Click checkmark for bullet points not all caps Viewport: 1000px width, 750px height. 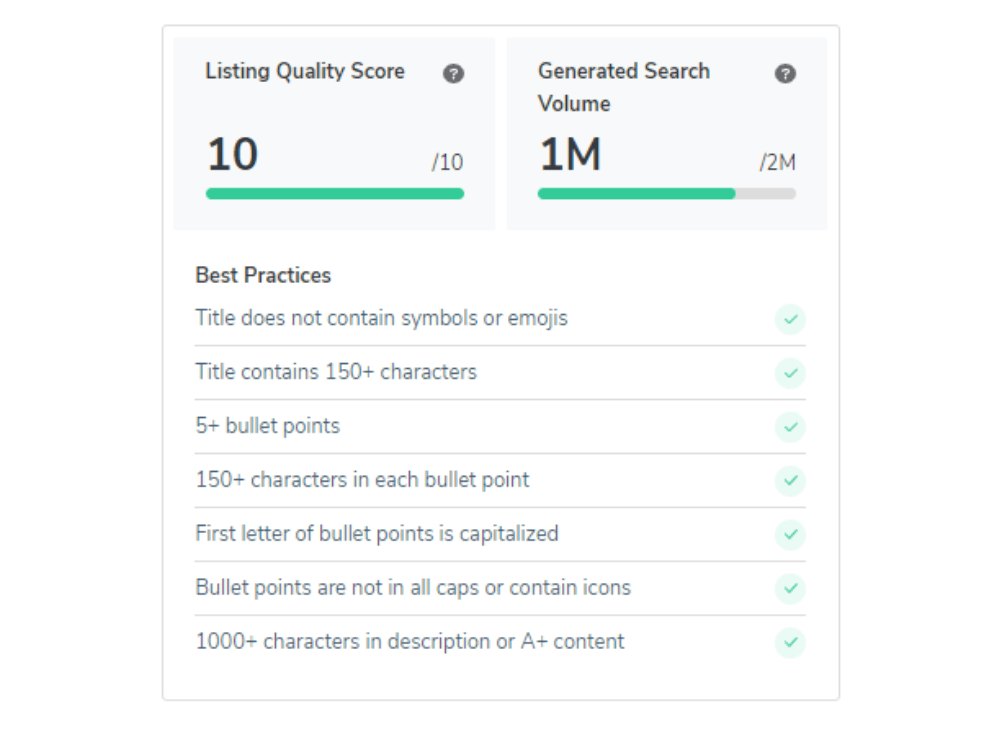(790, 588)
